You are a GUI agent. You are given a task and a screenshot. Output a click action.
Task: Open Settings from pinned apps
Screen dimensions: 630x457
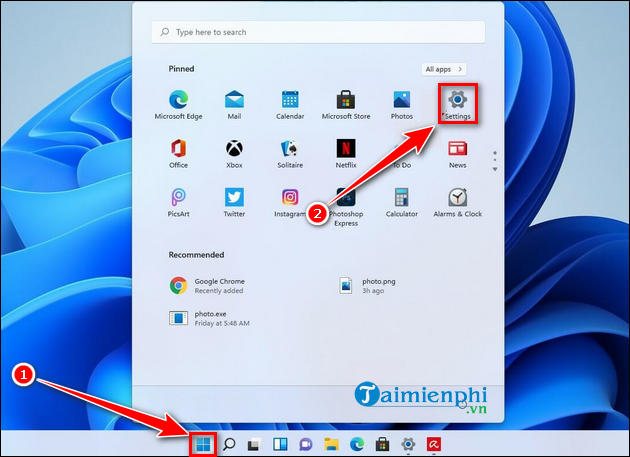(x=457, y=105)
